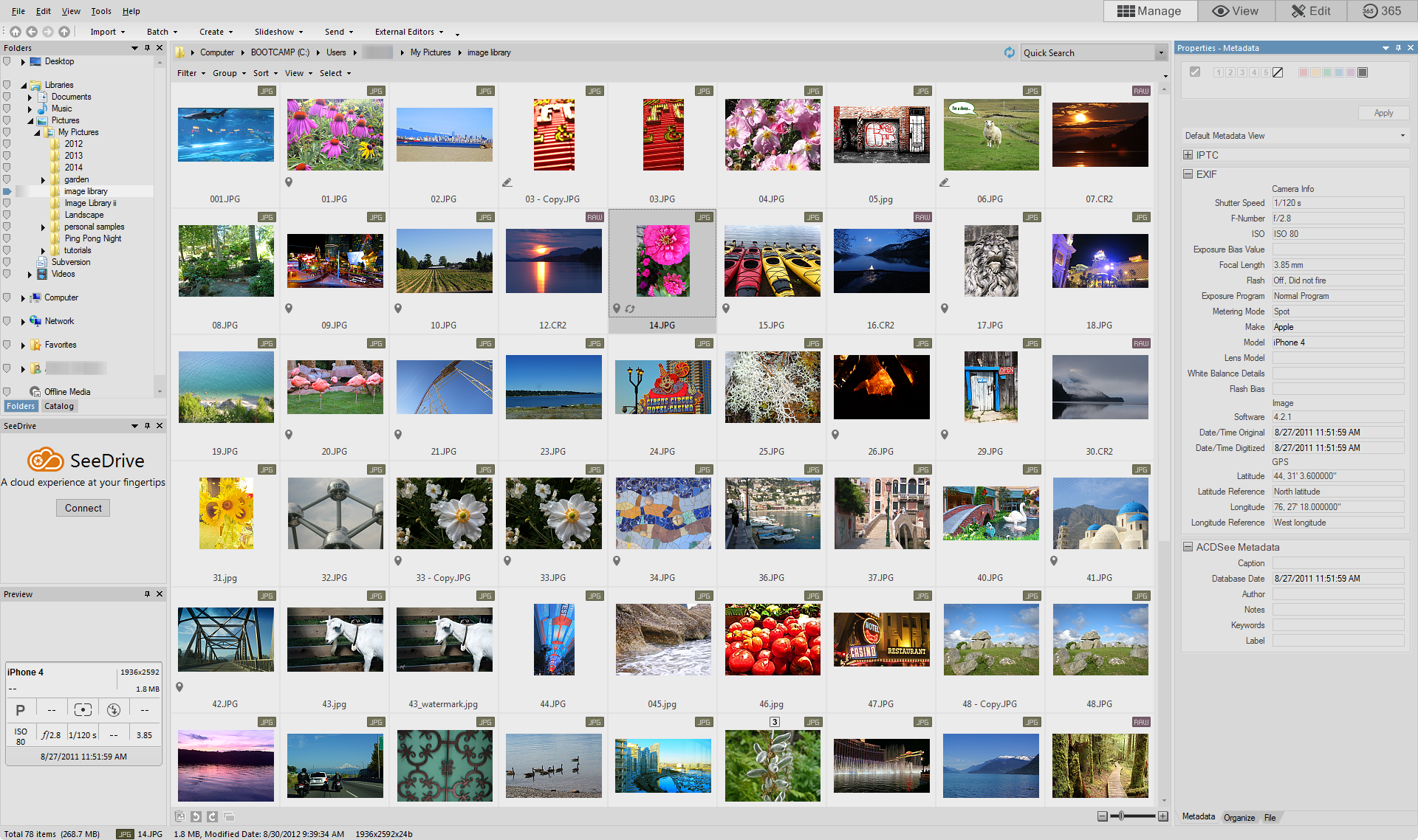This screenshot has height=840, width=1418.
Task: Set rating 3 in the Properties panel
Action: [1242, 72]
